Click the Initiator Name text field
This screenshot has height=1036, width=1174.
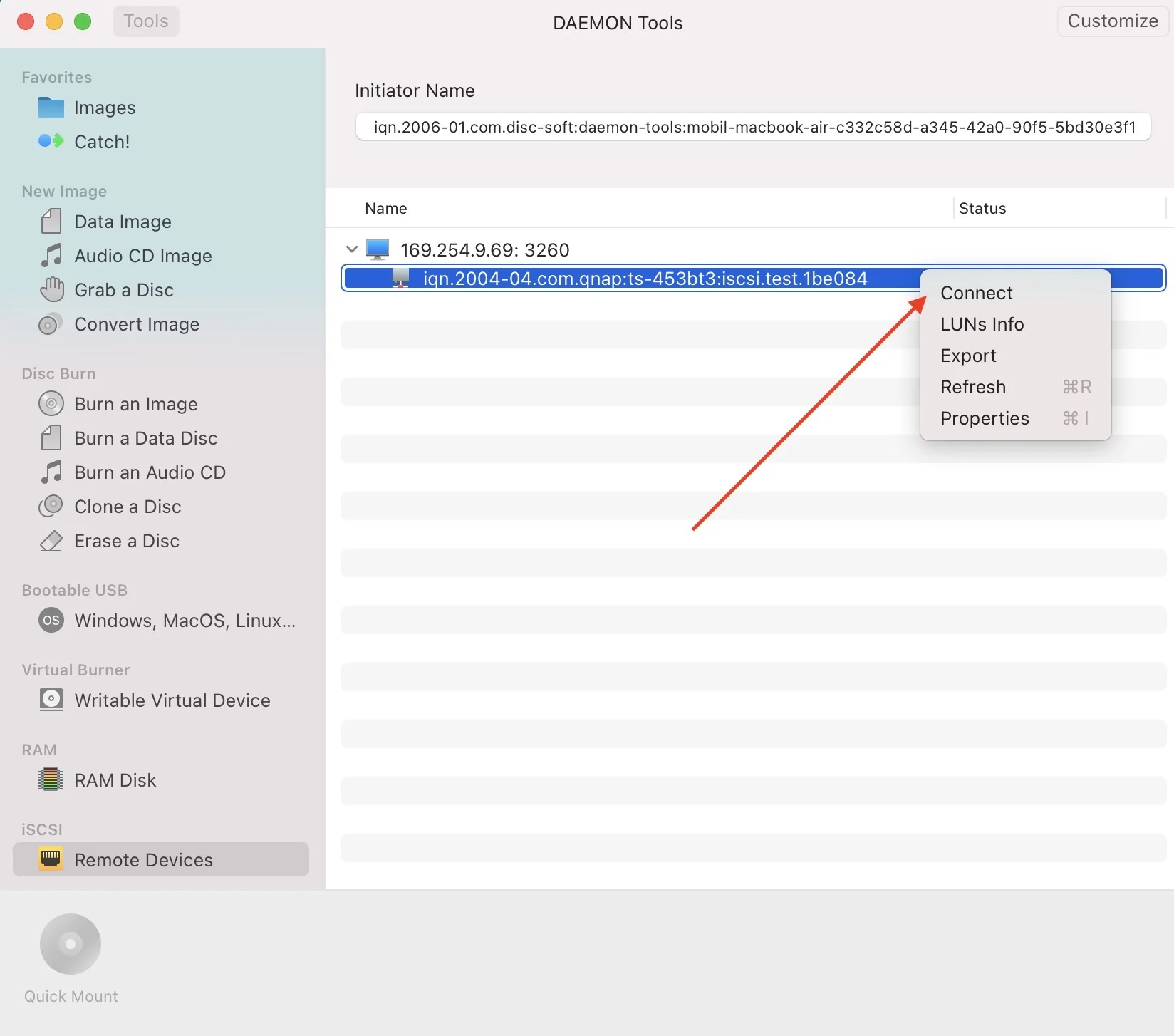(753, 127)
